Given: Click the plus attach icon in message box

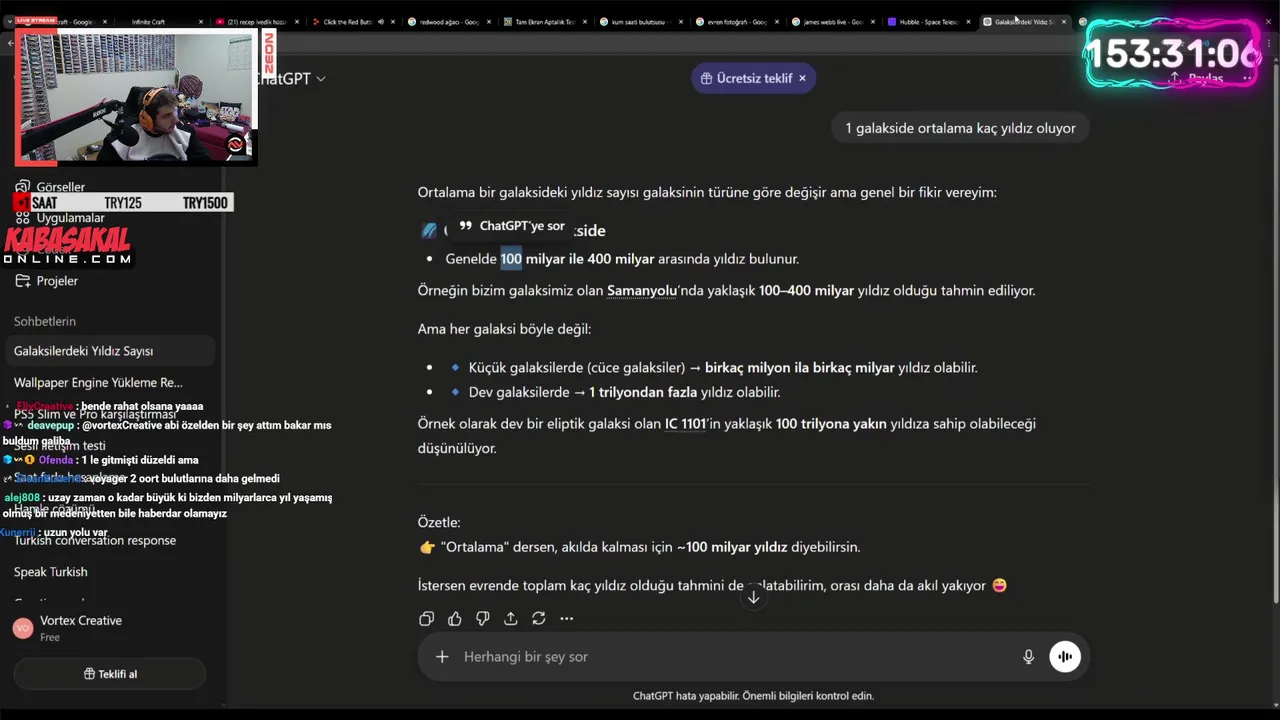Looking at the screenshot, I should (x=442, y=657).
